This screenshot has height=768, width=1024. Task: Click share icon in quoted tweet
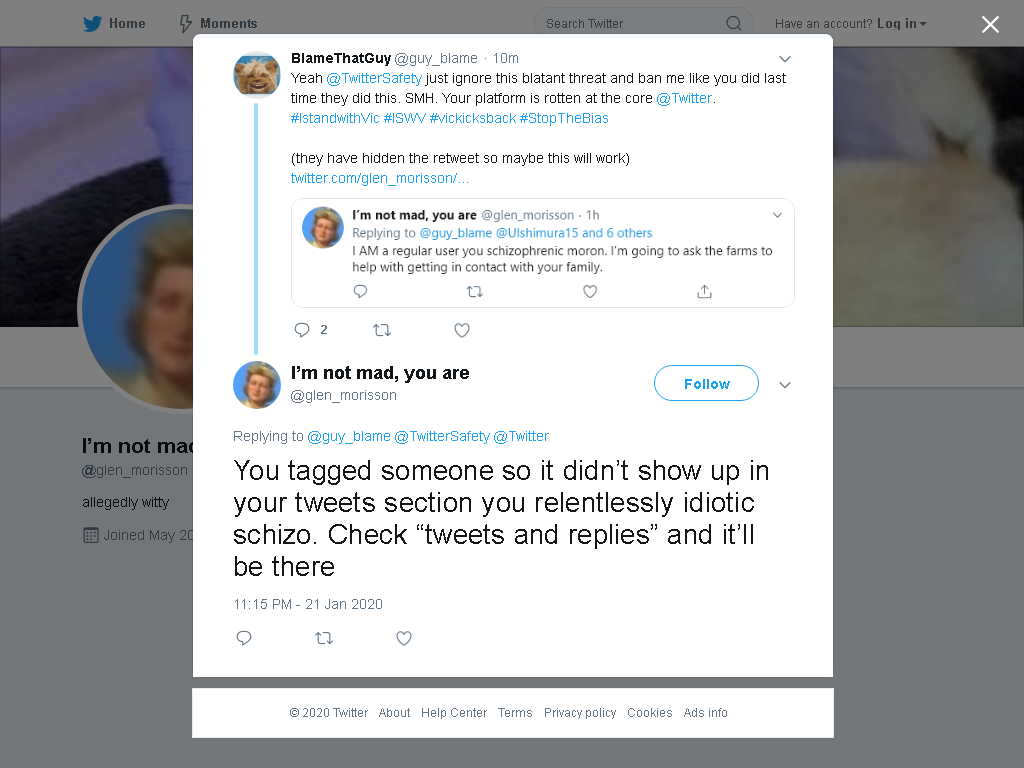pyautogui.click(x=704, y=291)
